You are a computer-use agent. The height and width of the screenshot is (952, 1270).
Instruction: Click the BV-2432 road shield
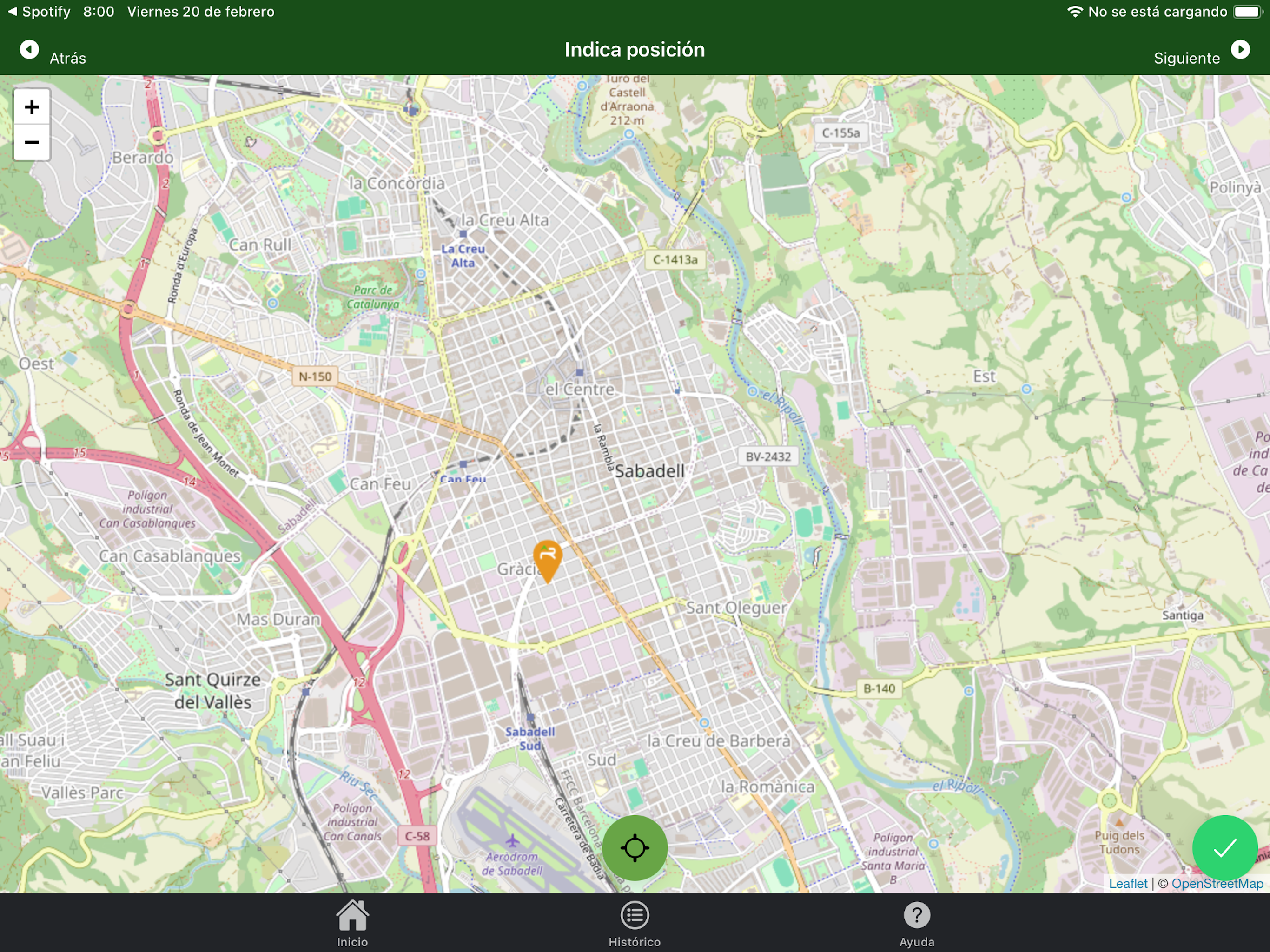point(768,456)
